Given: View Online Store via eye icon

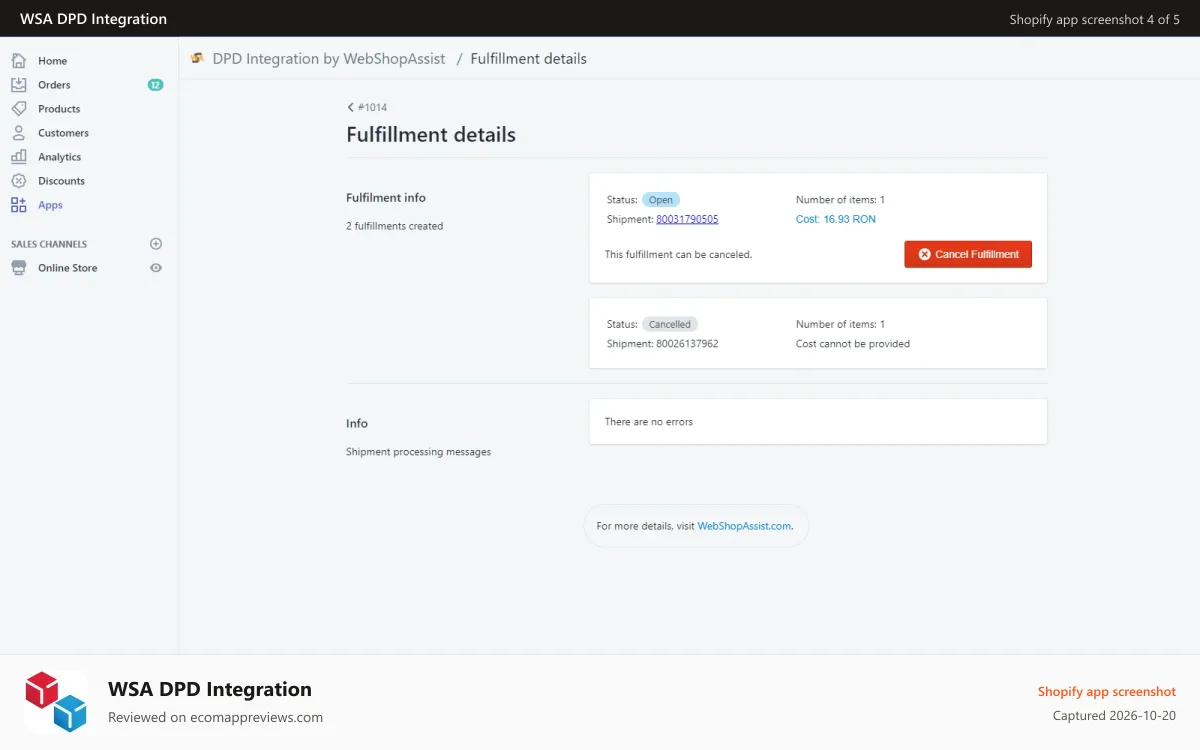Looking at the screenshot, I should (x=156, y=268).
